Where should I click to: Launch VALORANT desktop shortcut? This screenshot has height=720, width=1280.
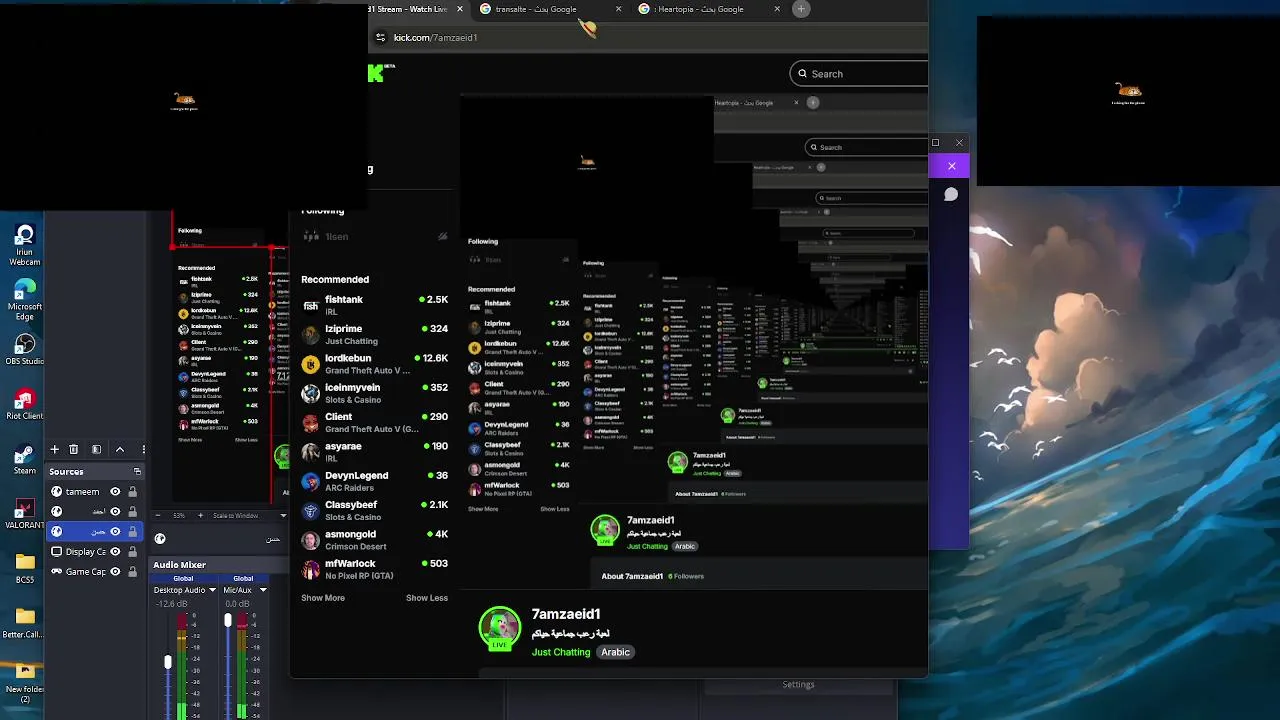(25, 513)
